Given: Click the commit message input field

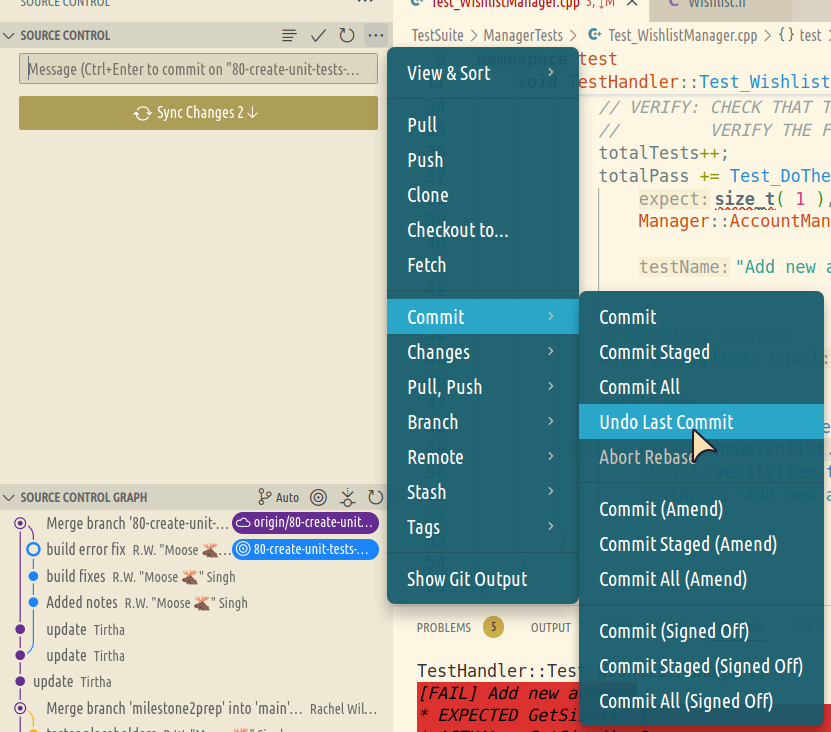Looking at the screenshot, I should tap(198, 69).
